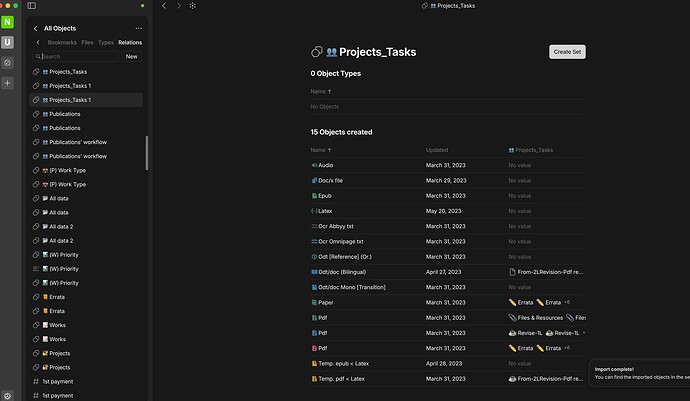The width and height of the screenshot is (690, 401).
Task: Open Odt [Reference] (Or.) object
Action: [x=345, y=257]
